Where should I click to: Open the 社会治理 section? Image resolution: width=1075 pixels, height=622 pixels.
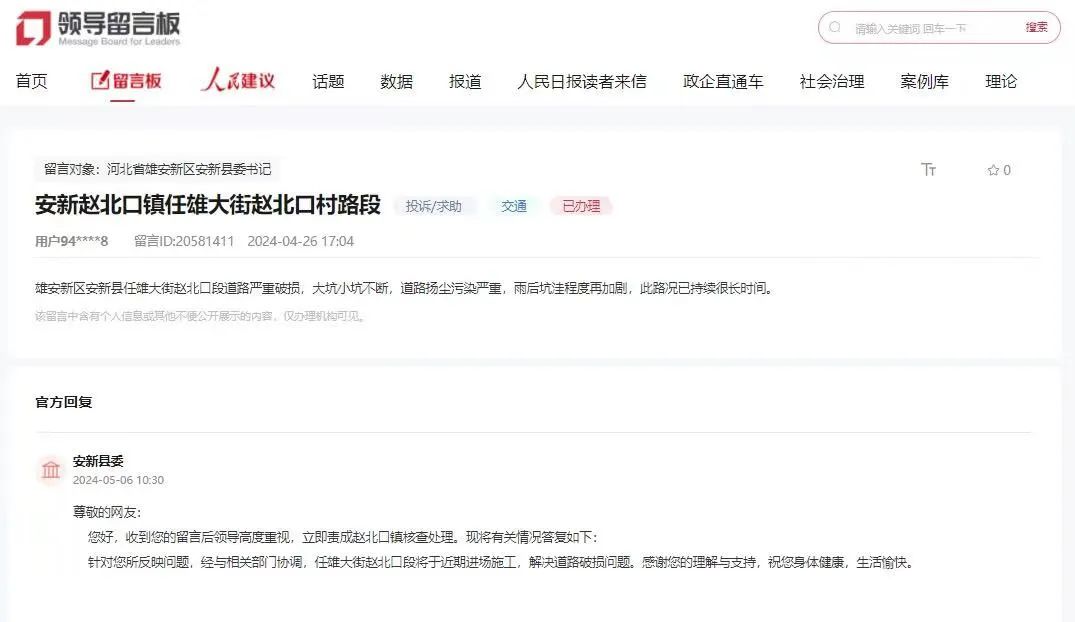click(x=831, y=82)
